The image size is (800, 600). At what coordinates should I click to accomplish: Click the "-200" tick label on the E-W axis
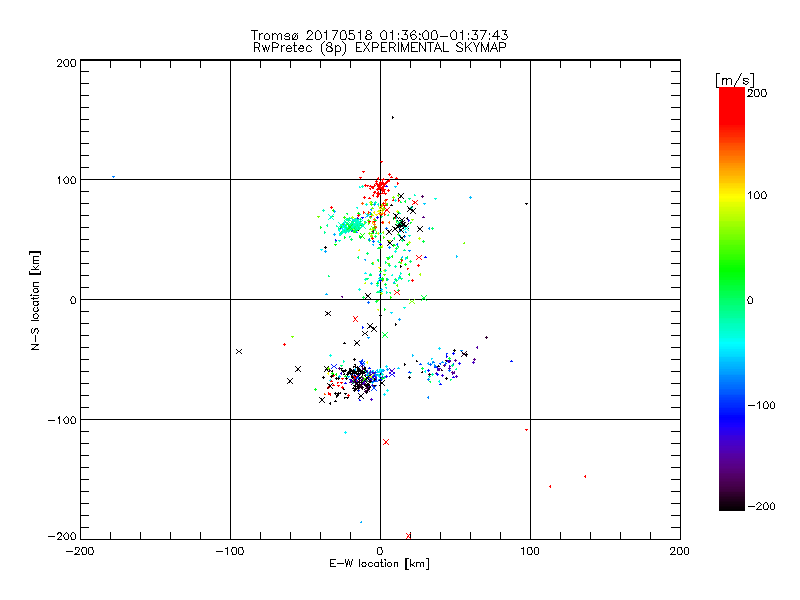(80, 551)
